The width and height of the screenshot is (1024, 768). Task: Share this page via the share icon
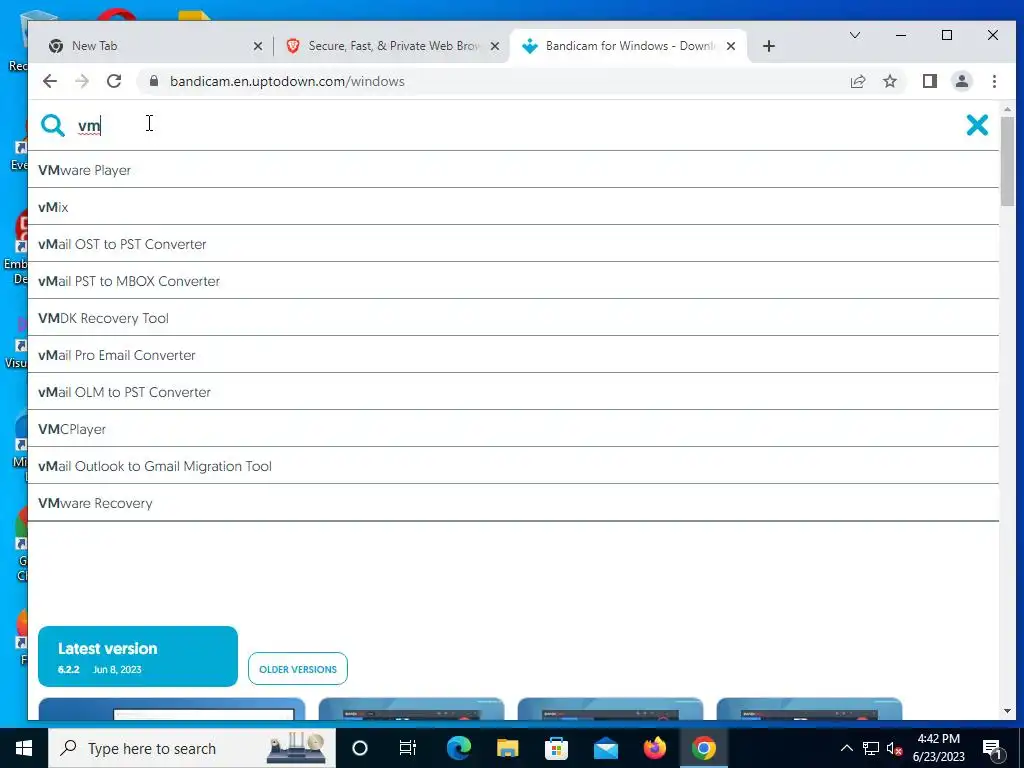point(857,81)
